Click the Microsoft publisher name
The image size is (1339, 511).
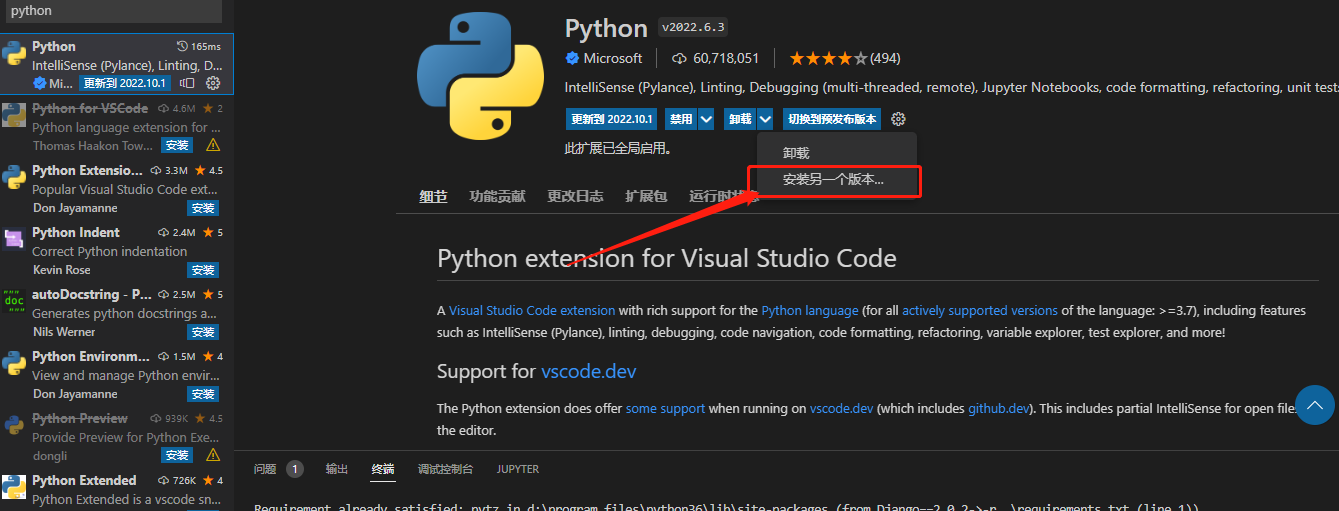tap(613, 58)
